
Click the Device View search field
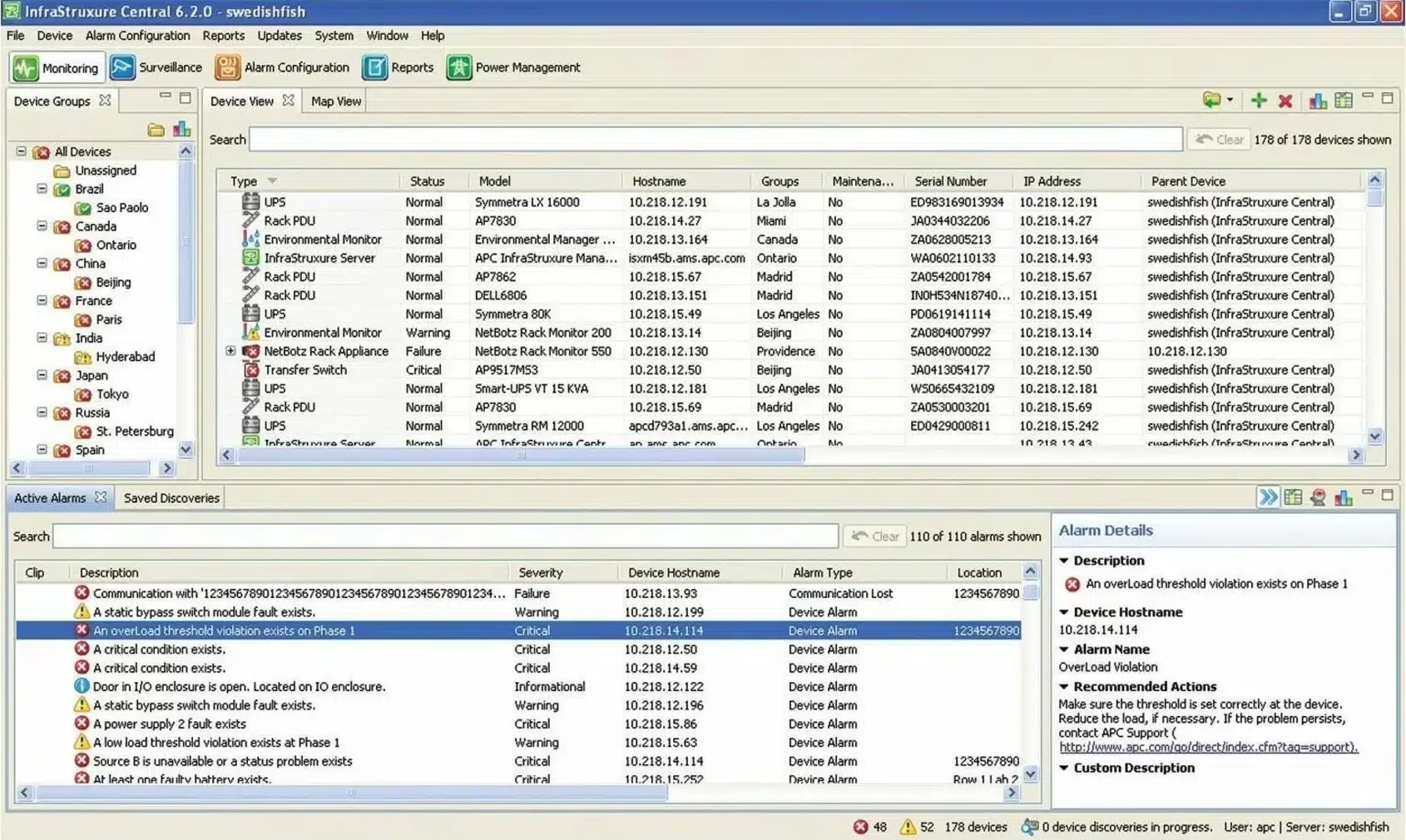(x=715, y=139)
